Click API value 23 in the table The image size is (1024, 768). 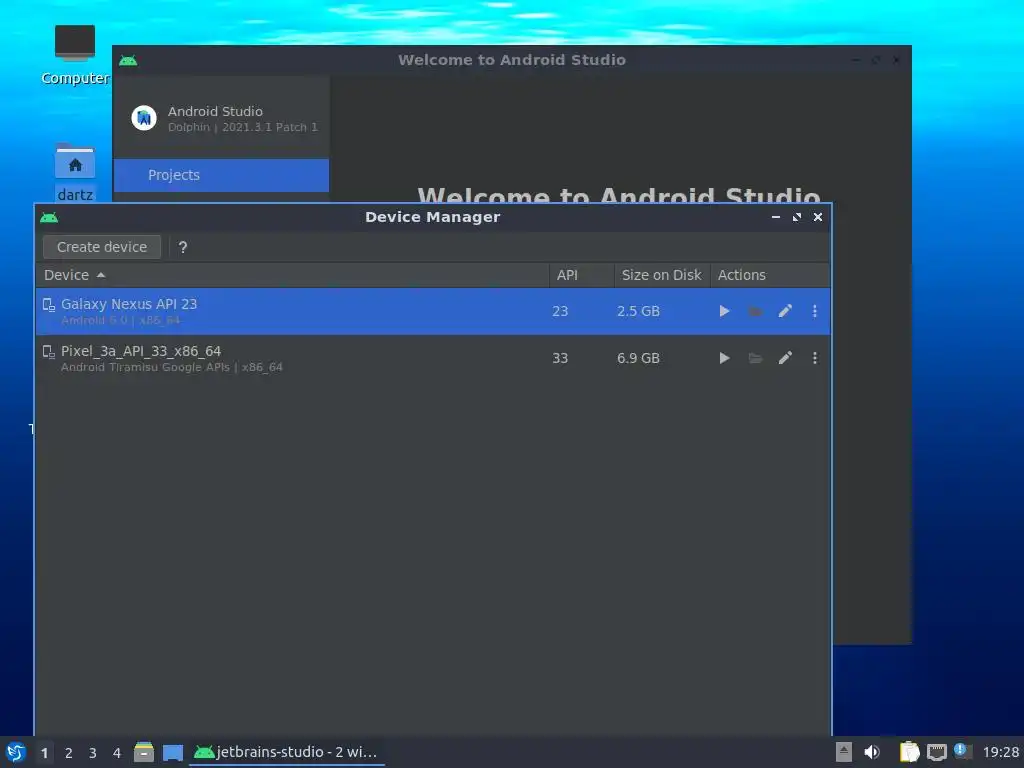560,311
